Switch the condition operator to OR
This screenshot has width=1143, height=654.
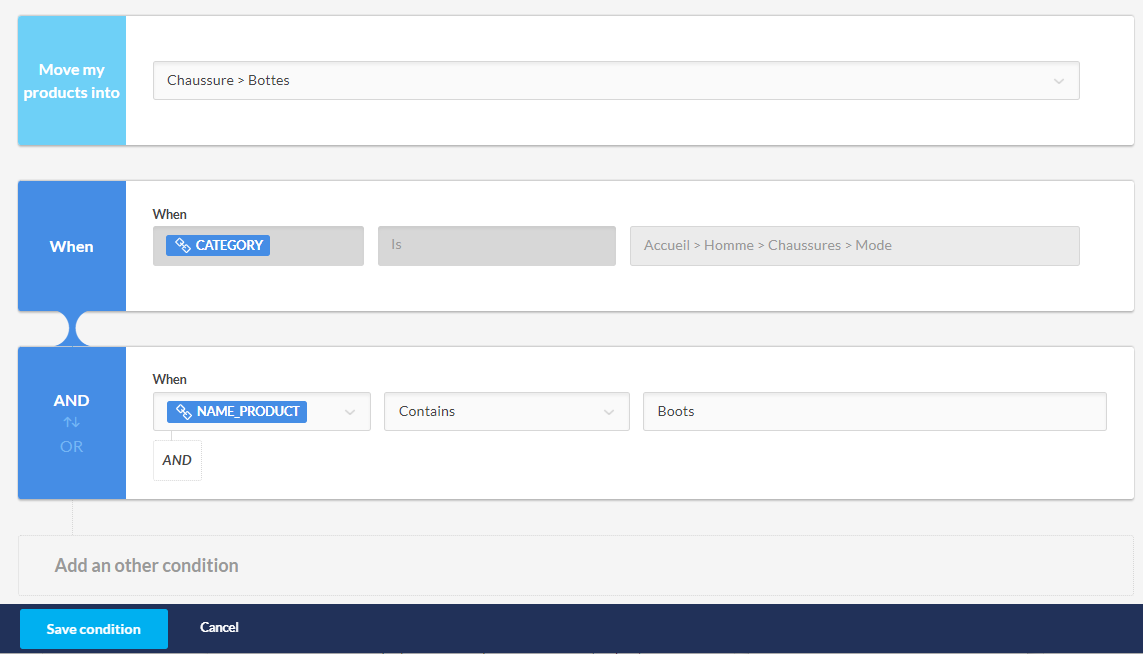pyautogui.click(x=72, y=446)
